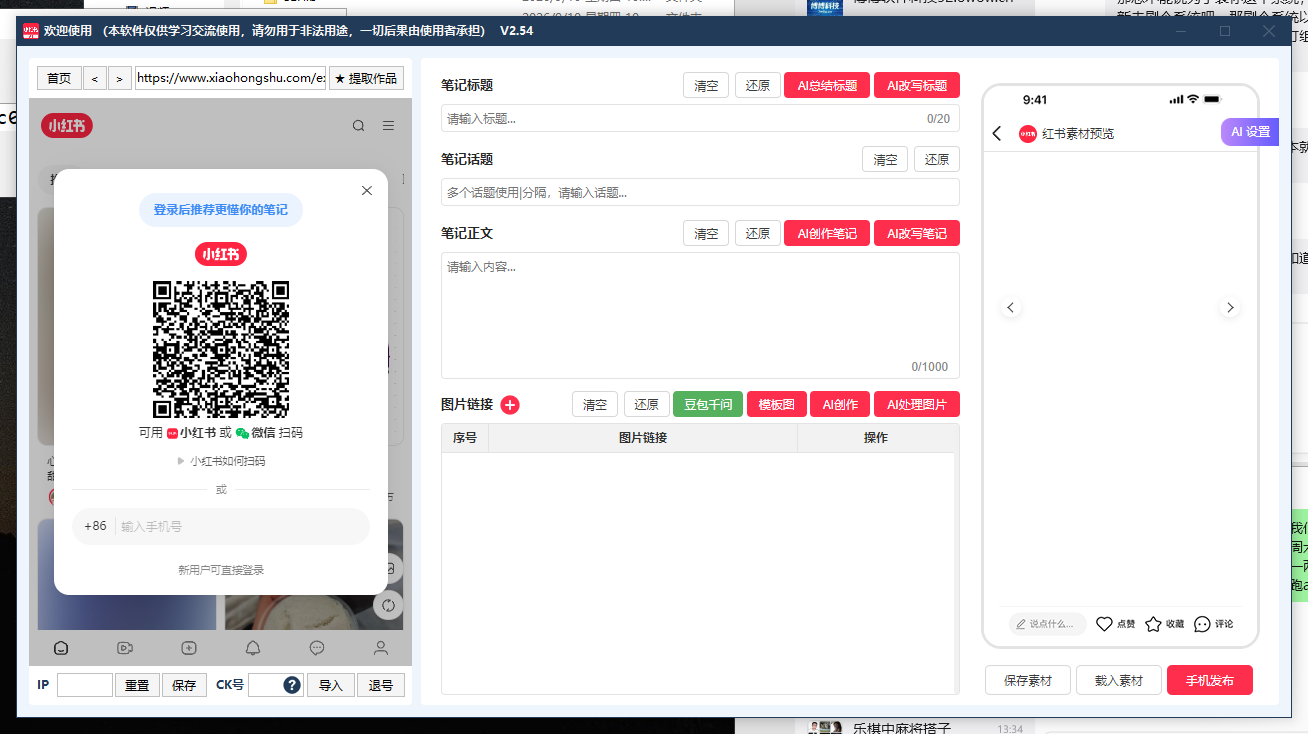
Task: Open the hamburger menu in Xiaohongshu header
Action: click(x=388, y=126)
